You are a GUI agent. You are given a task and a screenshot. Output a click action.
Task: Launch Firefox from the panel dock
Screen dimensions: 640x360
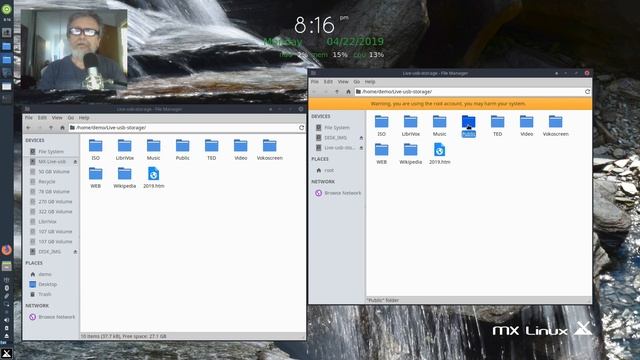6,250
